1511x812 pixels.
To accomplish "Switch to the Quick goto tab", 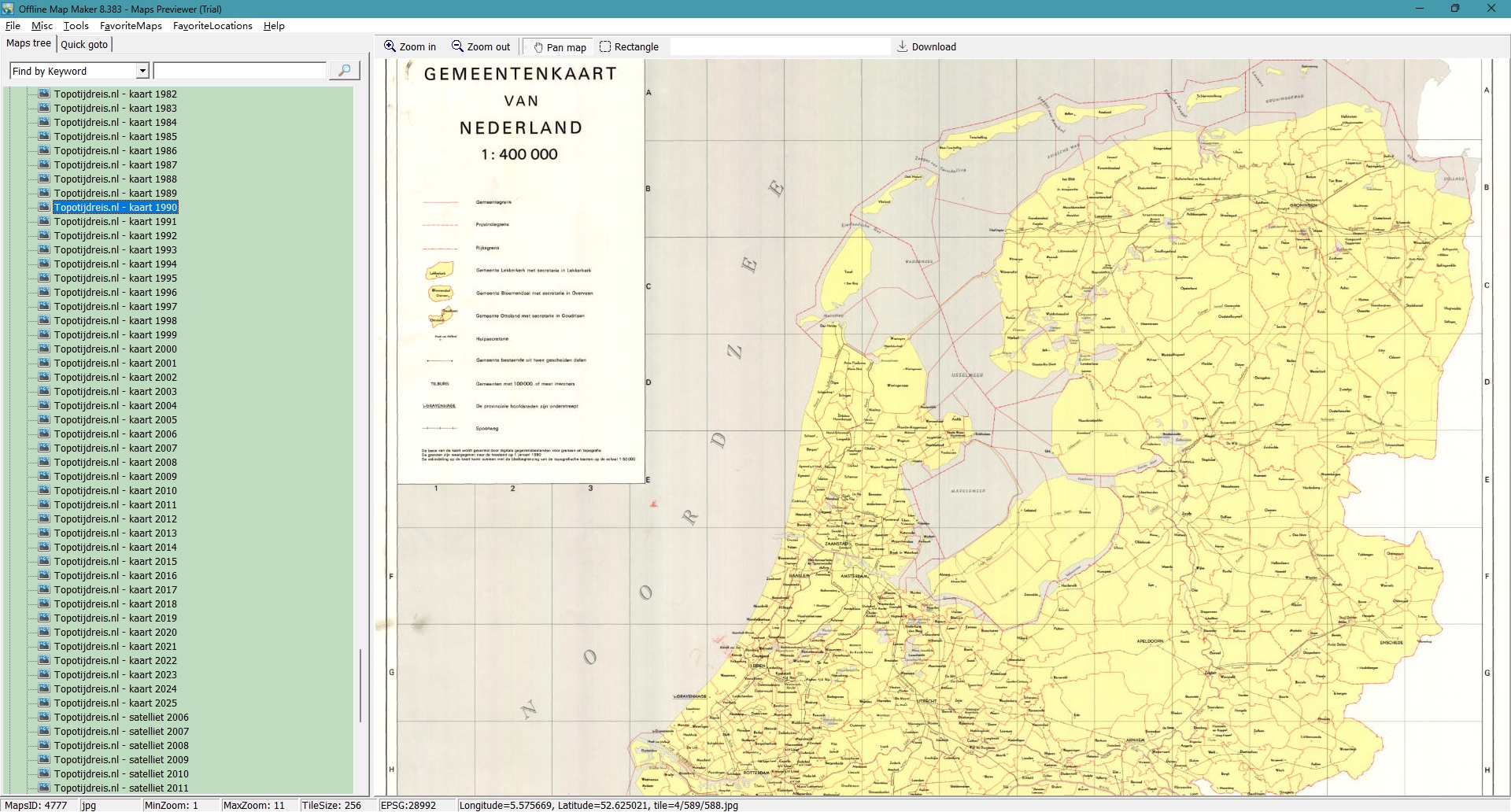I will coord(84,45).
